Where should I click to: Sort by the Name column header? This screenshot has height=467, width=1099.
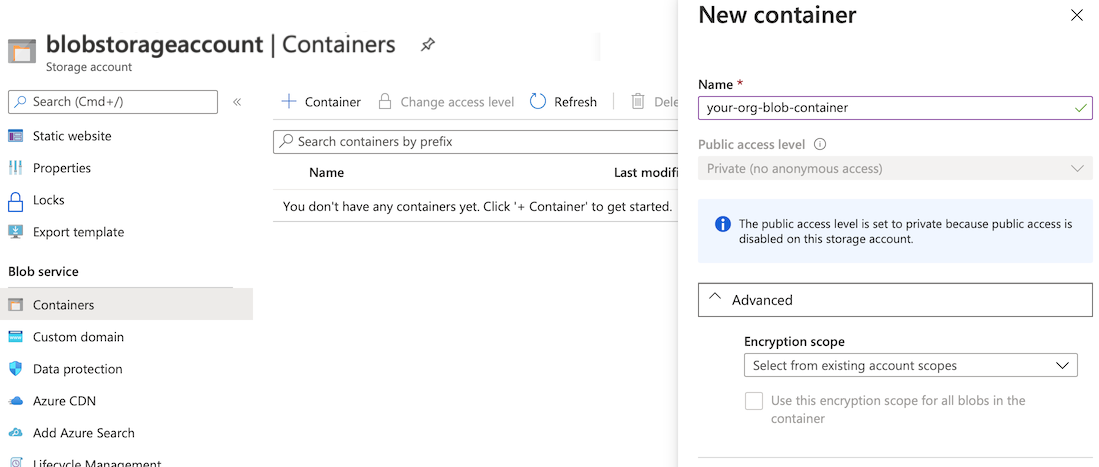326,173
